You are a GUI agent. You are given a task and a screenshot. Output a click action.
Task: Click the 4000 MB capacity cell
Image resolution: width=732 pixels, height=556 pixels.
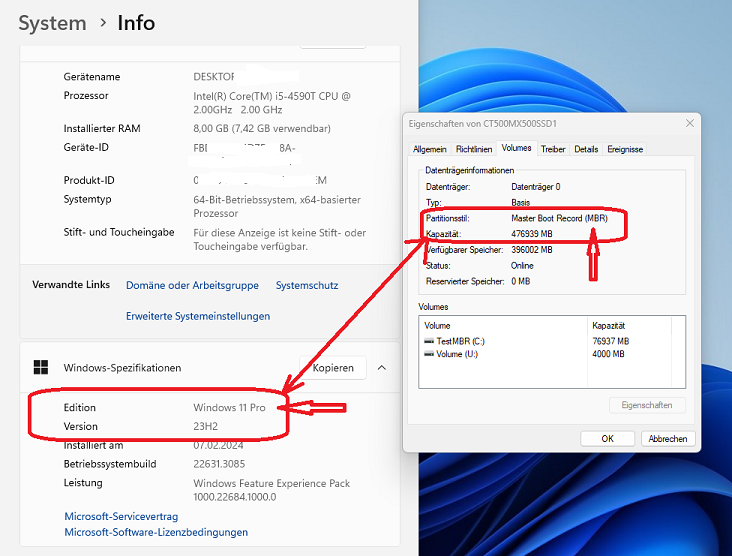tap(608, 354)
